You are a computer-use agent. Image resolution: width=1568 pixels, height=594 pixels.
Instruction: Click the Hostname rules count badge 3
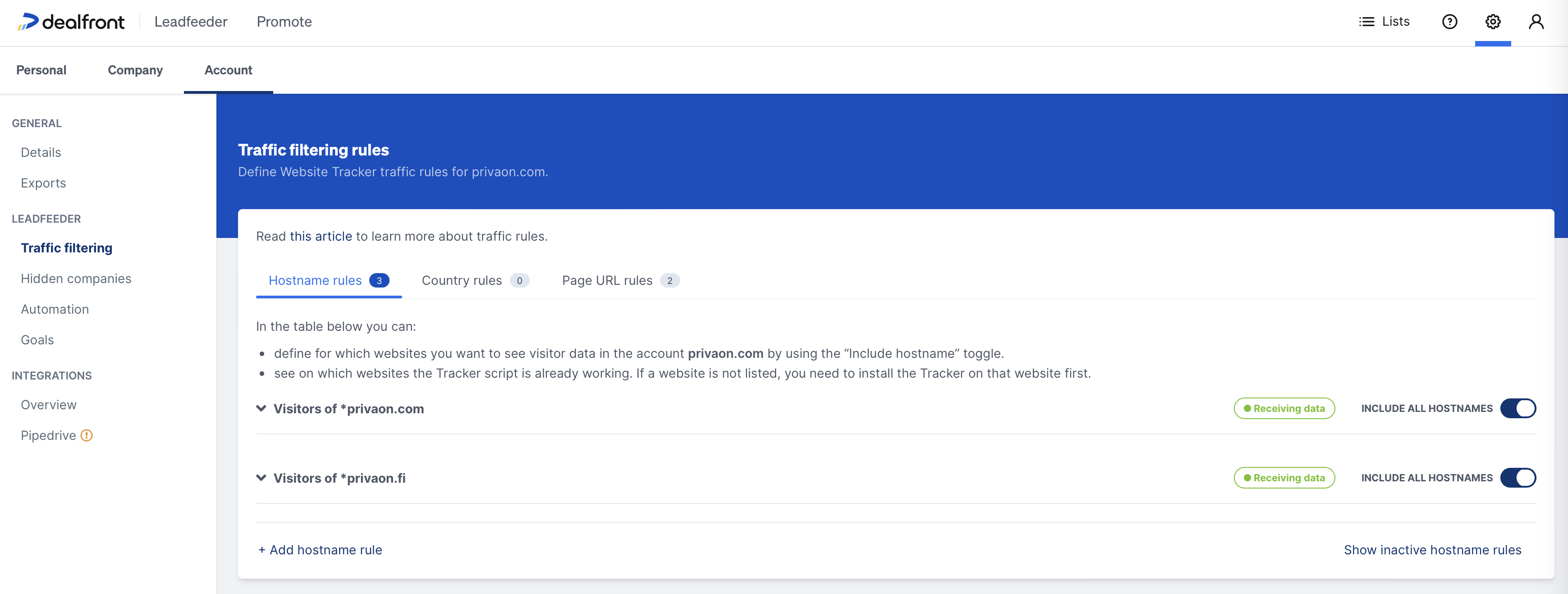pyautogui.click(x=379, y=281)
